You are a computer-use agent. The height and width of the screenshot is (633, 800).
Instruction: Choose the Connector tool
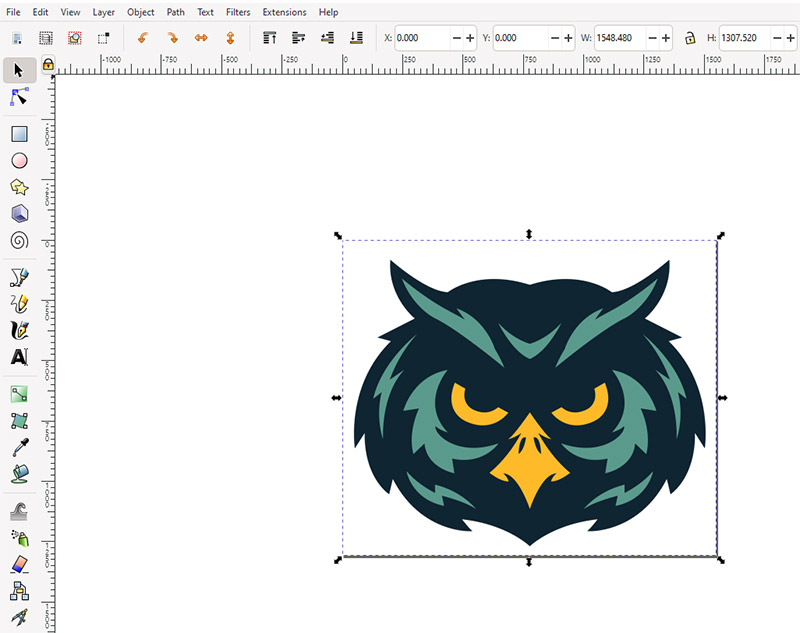tap(19, 591)
